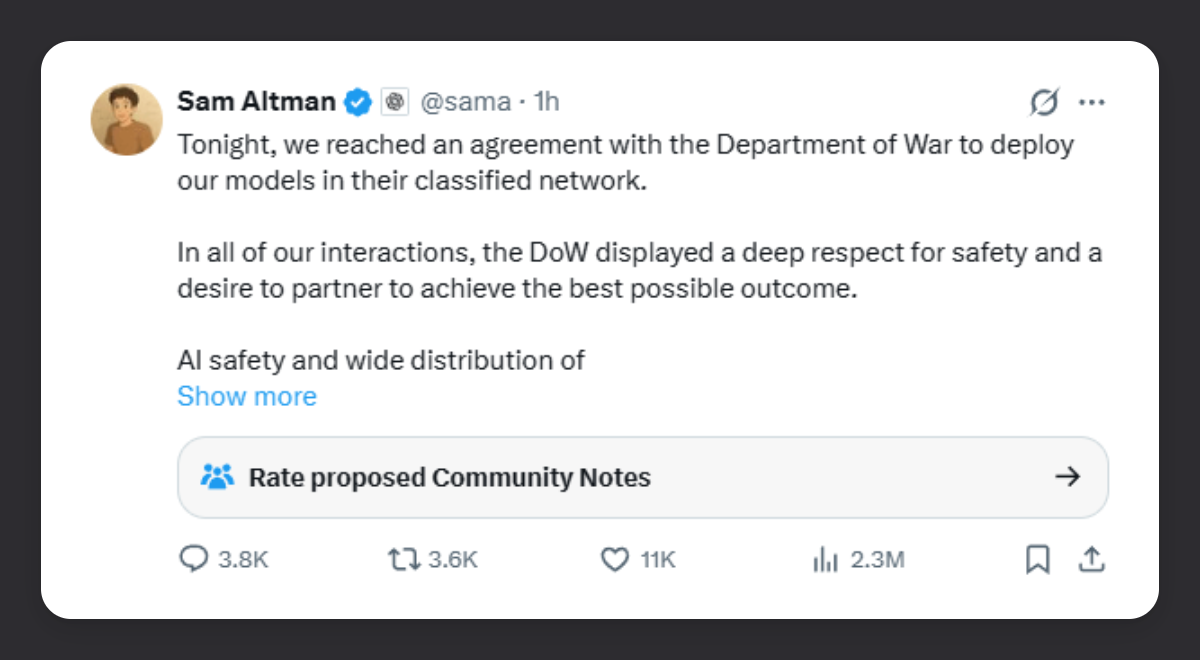Reply to the post via speech bubble
This screenshot has height=660, width=1200.
193,560
